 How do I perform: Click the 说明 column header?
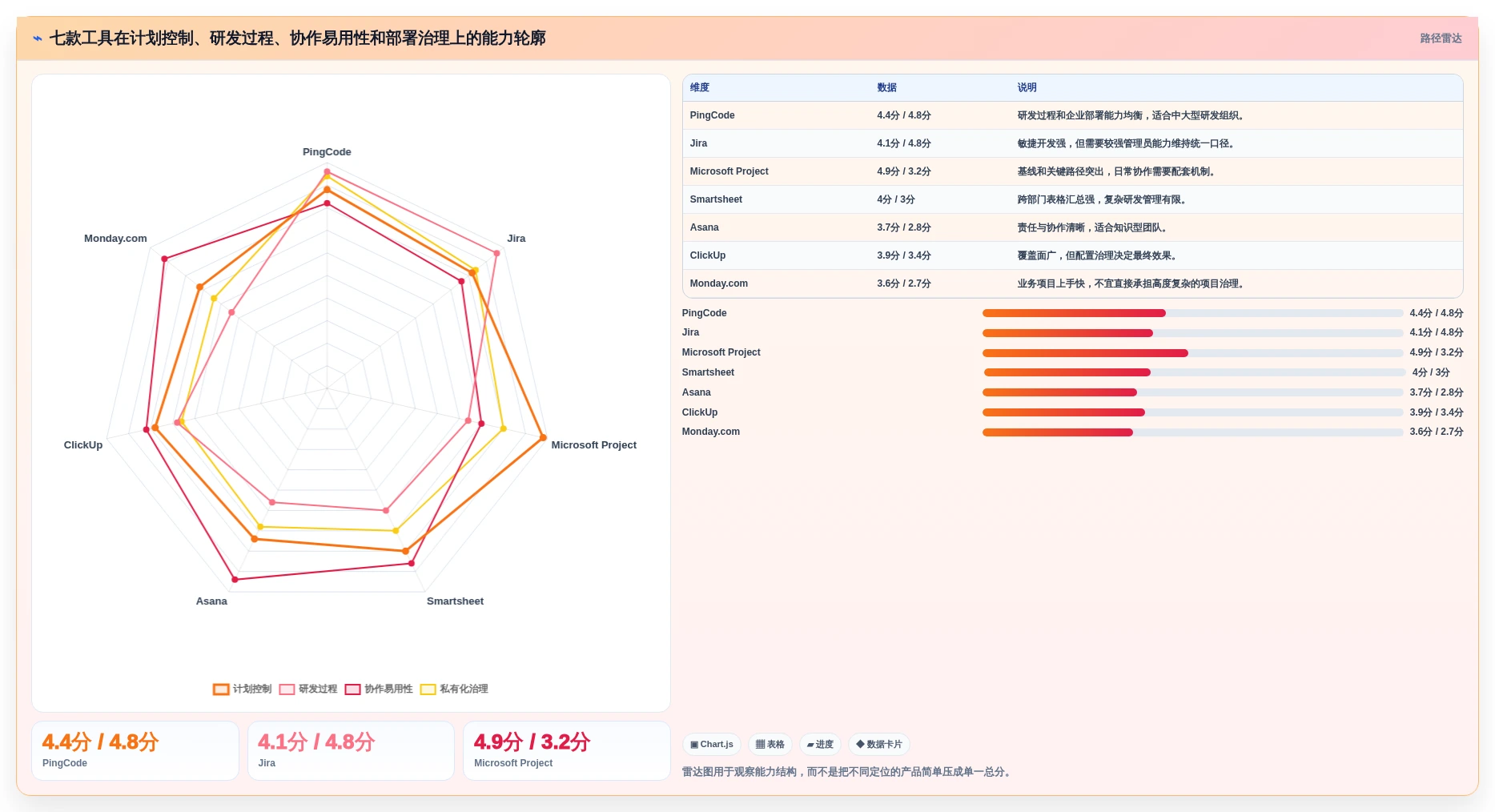pyautogui.click(x=1027, y=87)
